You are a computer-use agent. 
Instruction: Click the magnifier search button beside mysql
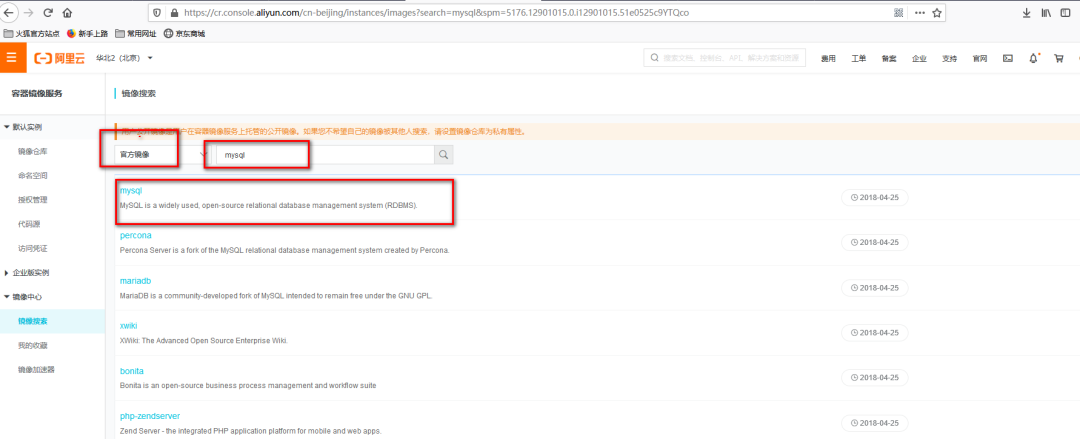(x=444, y=155)
